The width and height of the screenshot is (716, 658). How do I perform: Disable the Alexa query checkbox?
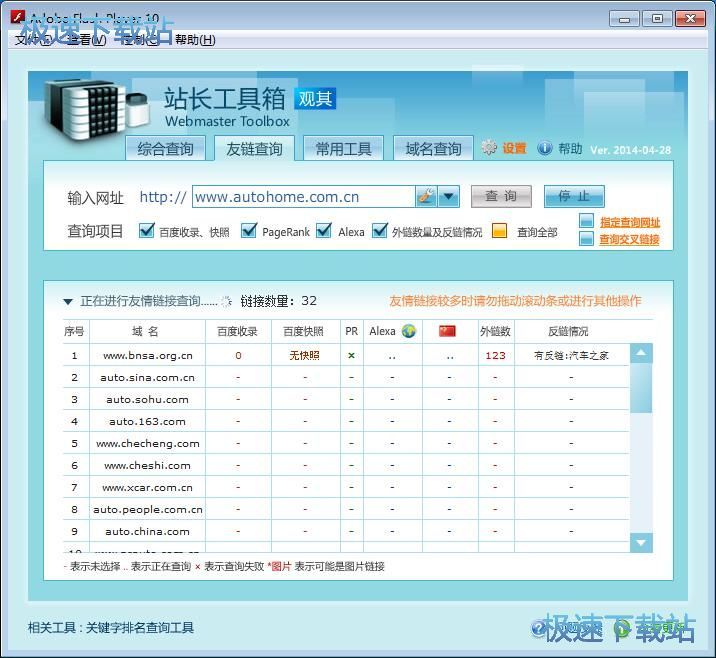(x=324, y=231)
